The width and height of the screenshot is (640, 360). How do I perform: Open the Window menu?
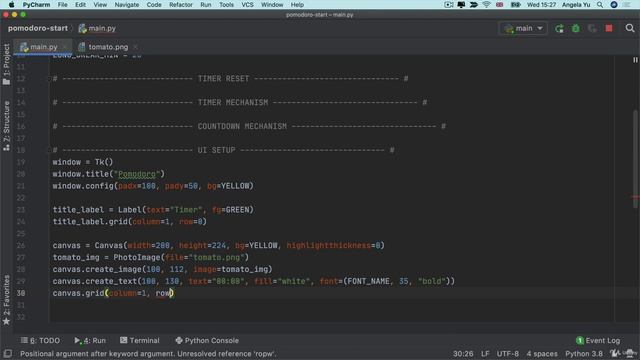pos(272,5)
